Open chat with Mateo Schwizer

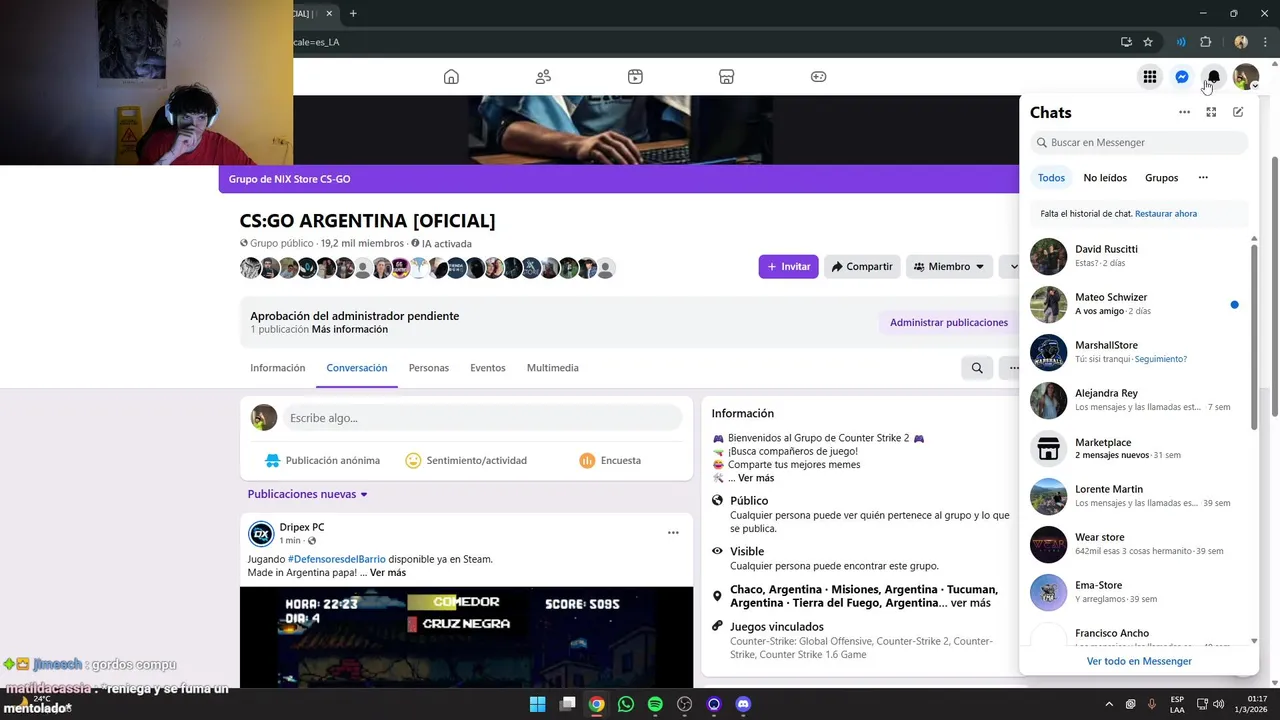coord(1139,304)
